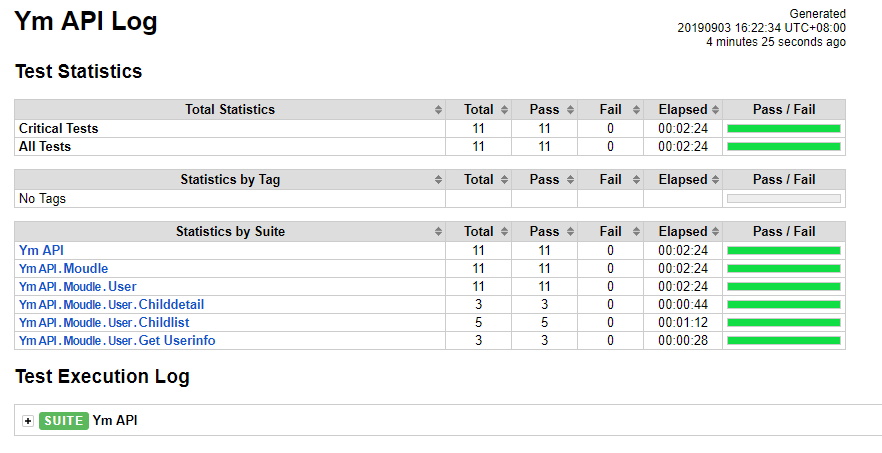Click the green SUITE label badge
This screenshot has width=882, height=453.
pyautogui.click(x=64, y=421)
